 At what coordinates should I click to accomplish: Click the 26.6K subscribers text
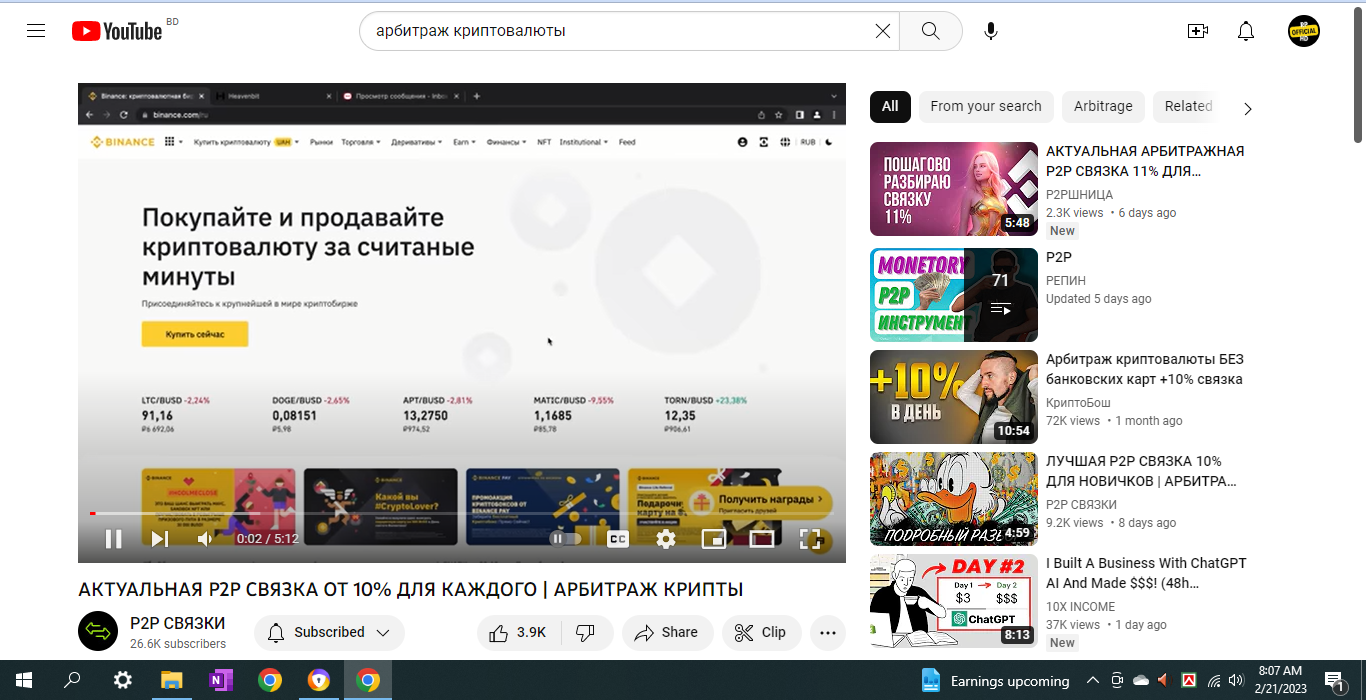click(x=178, y=644)
